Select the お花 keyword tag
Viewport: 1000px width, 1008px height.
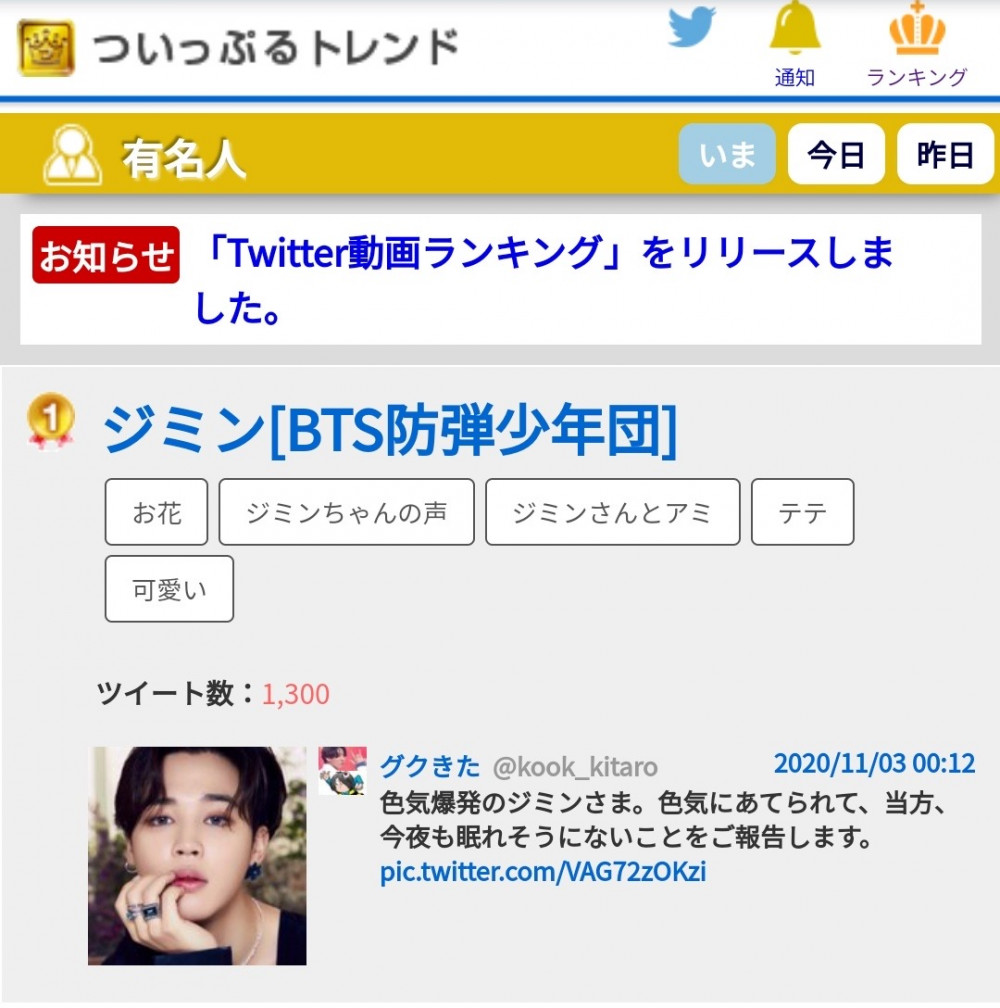(156, 512)
